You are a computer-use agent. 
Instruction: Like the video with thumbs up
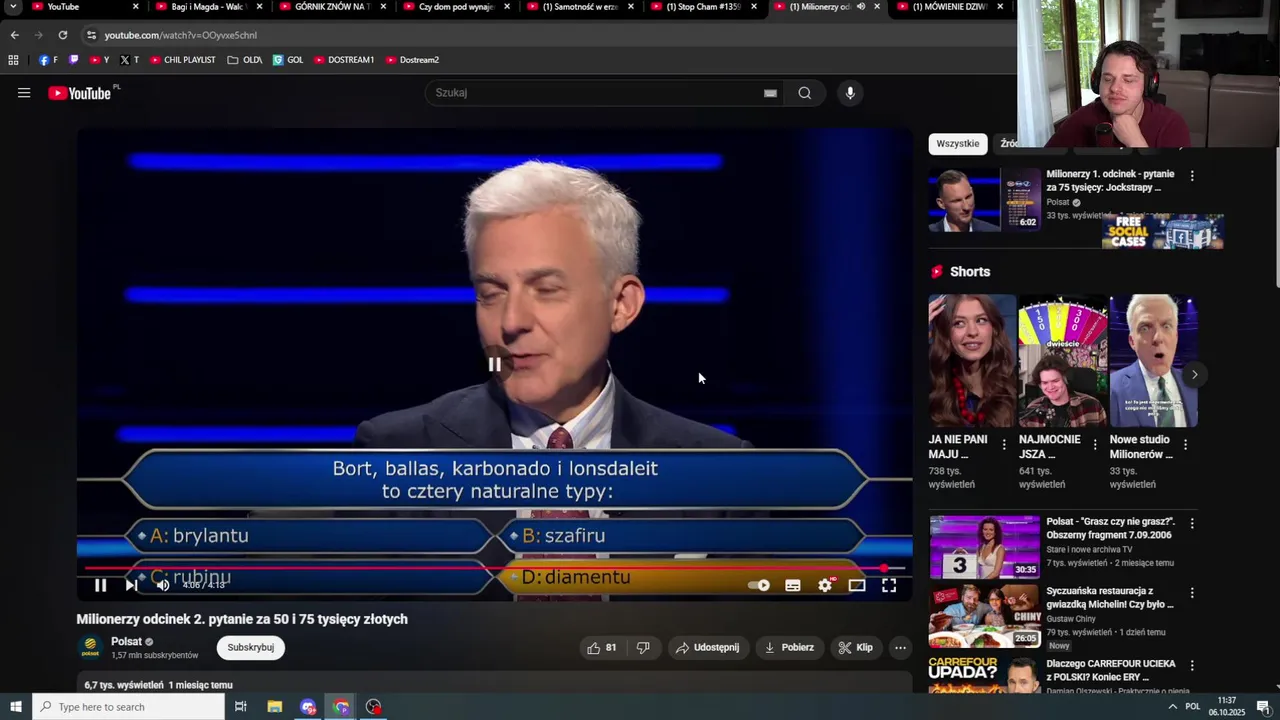coord(602,647)
